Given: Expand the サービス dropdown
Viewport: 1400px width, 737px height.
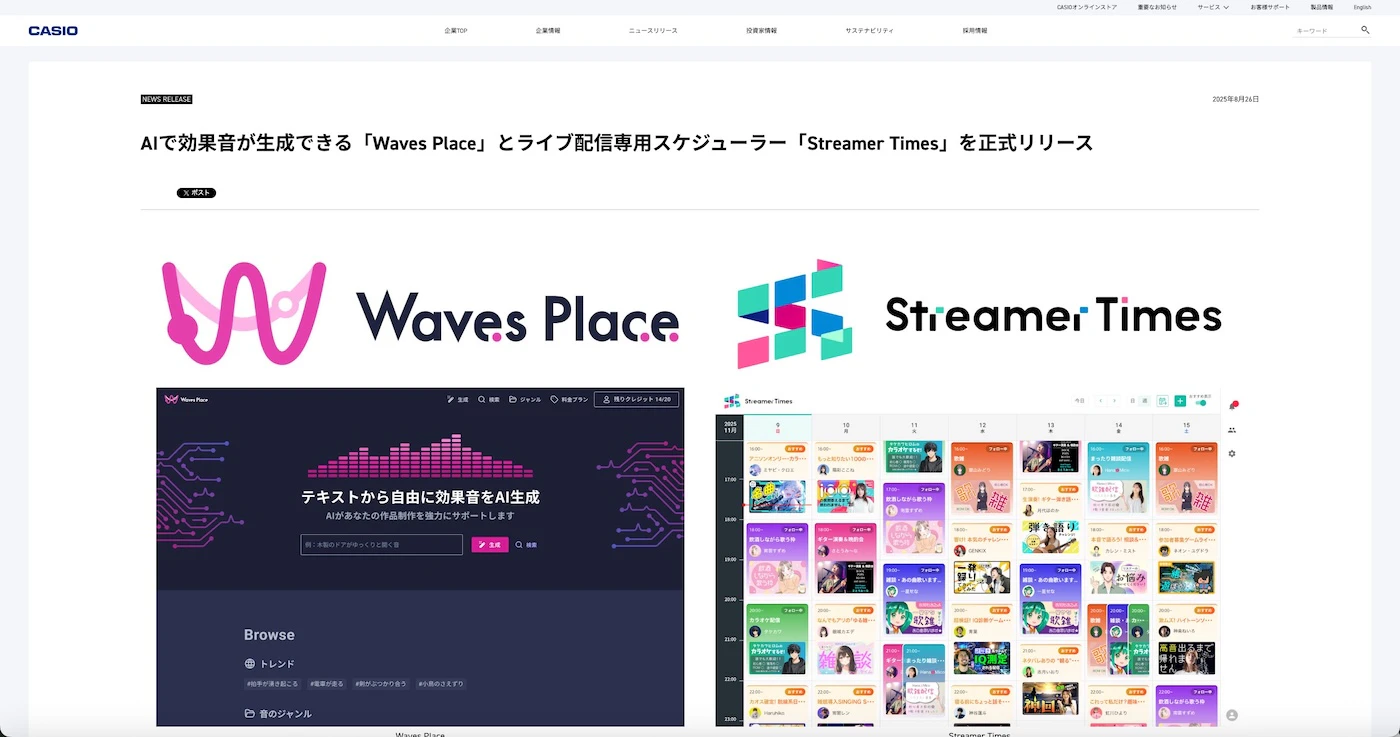Looking at the screenshot, I should (x=1213, y=7).
